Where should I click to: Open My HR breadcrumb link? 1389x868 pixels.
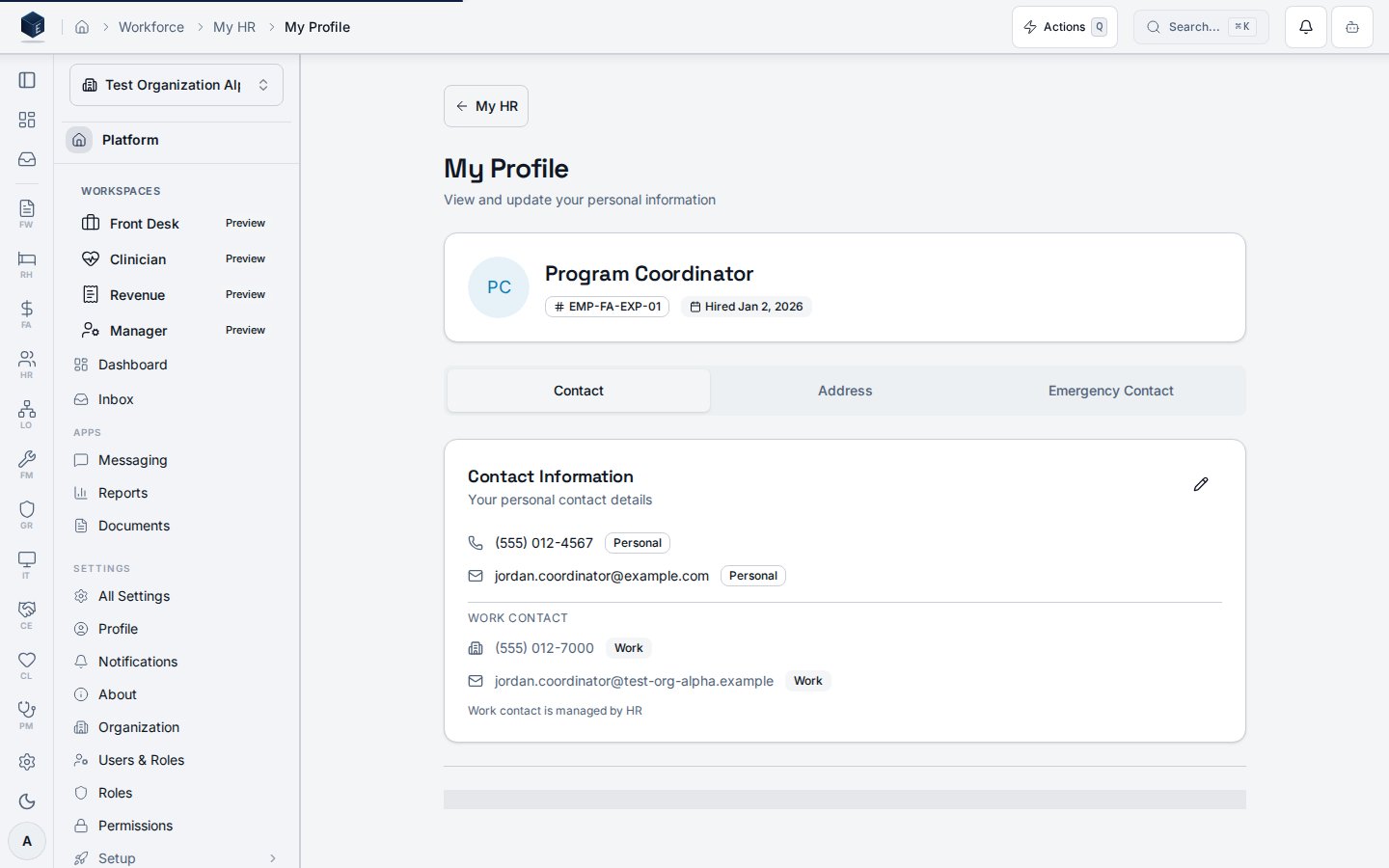234,27
